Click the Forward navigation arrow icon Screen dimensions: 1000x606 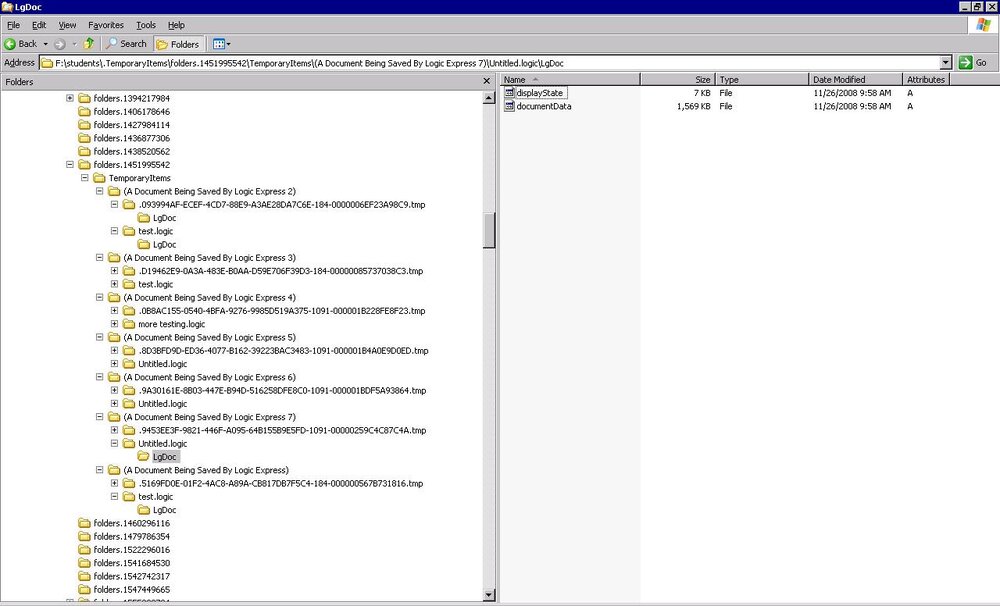[x=60, y=44]
